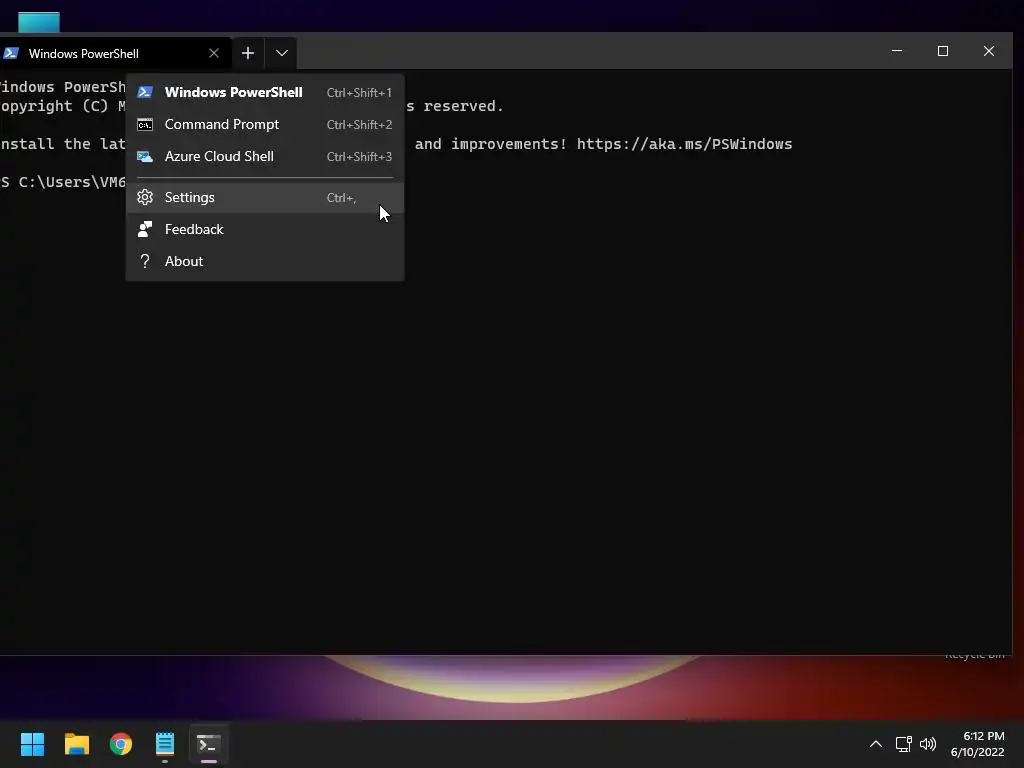Show hidden system tray icons

click(x=876, y=744)
